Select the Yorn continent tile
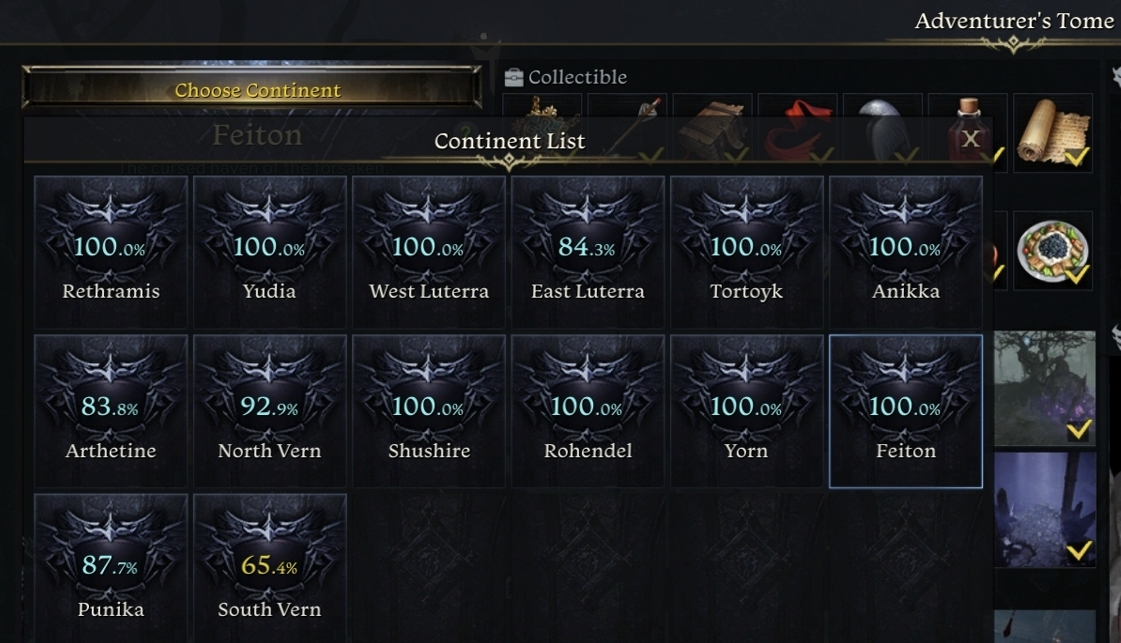 [746, 411]
